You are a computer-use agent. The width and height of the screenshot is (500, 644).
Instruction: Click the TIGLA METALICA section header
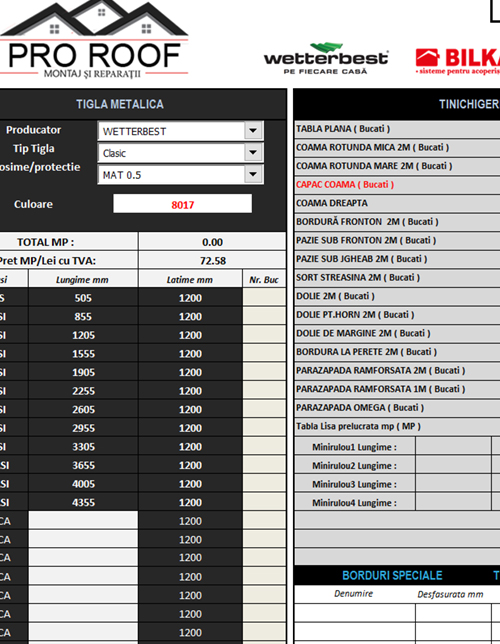142,104
